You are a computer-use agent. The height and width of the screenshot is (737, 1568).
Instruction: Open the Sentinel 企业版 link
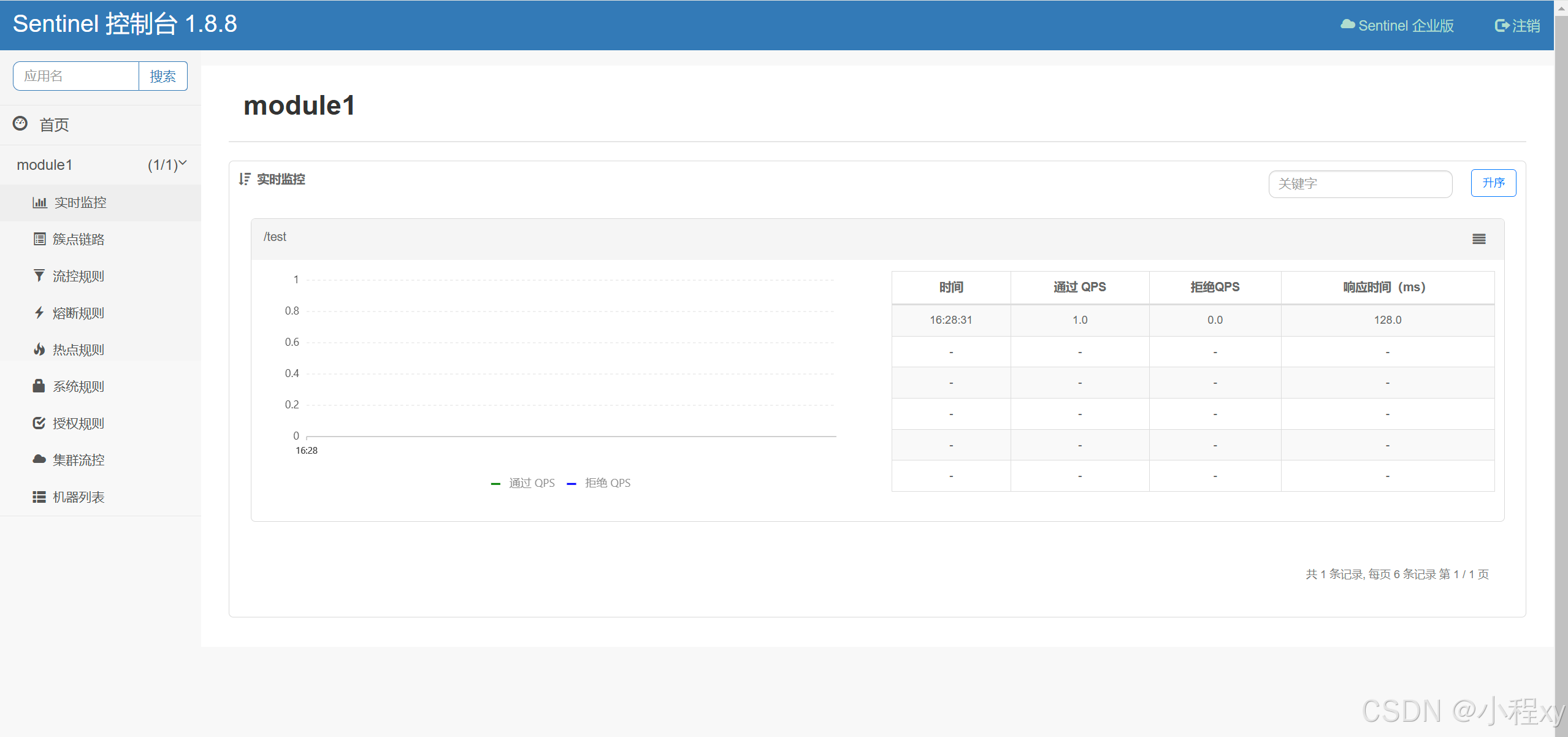[1397, 25]
